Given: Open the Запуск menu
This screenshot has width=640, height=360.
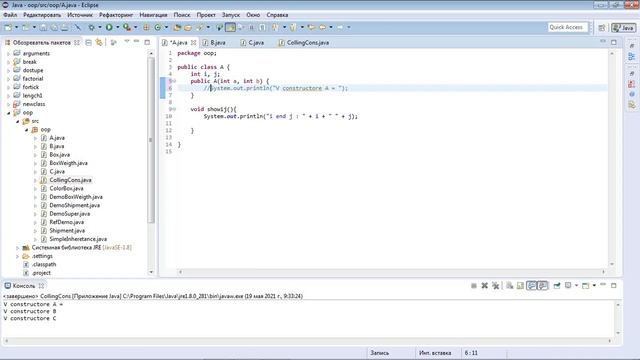Looking at the screenshot, I should [x=231, y=15].
